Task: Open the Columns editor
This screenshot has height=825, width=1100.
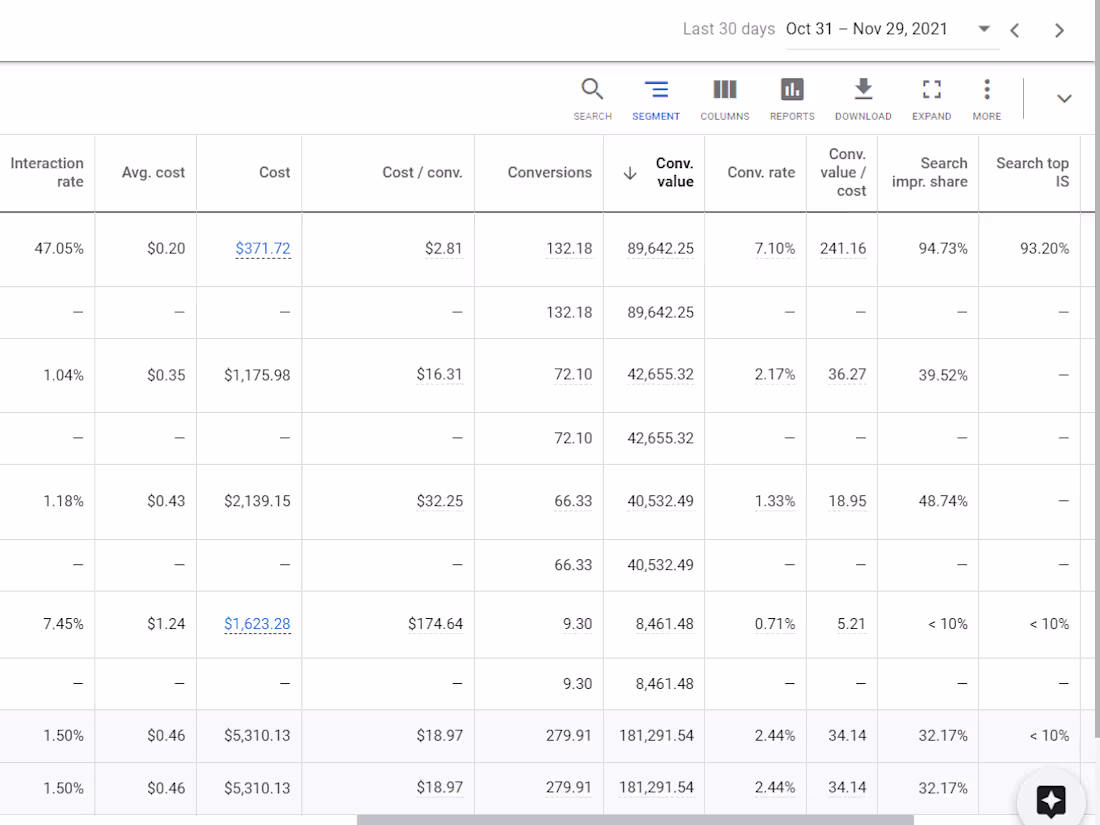Action: click(725, 99)
